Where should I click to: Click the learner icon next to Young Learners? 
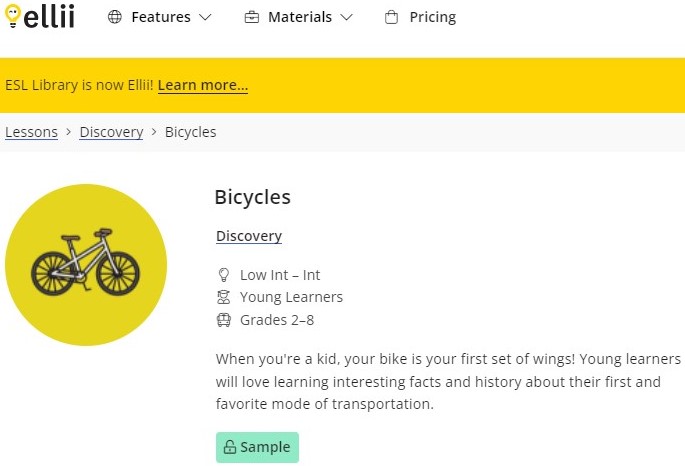coord(224,297)
